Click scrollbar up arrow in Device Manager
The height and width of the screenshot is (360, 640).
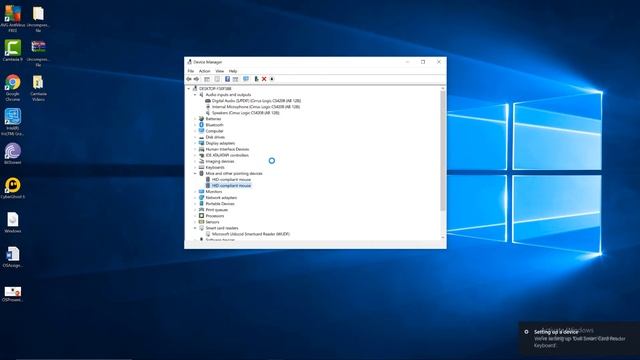[x=443, y=88]
